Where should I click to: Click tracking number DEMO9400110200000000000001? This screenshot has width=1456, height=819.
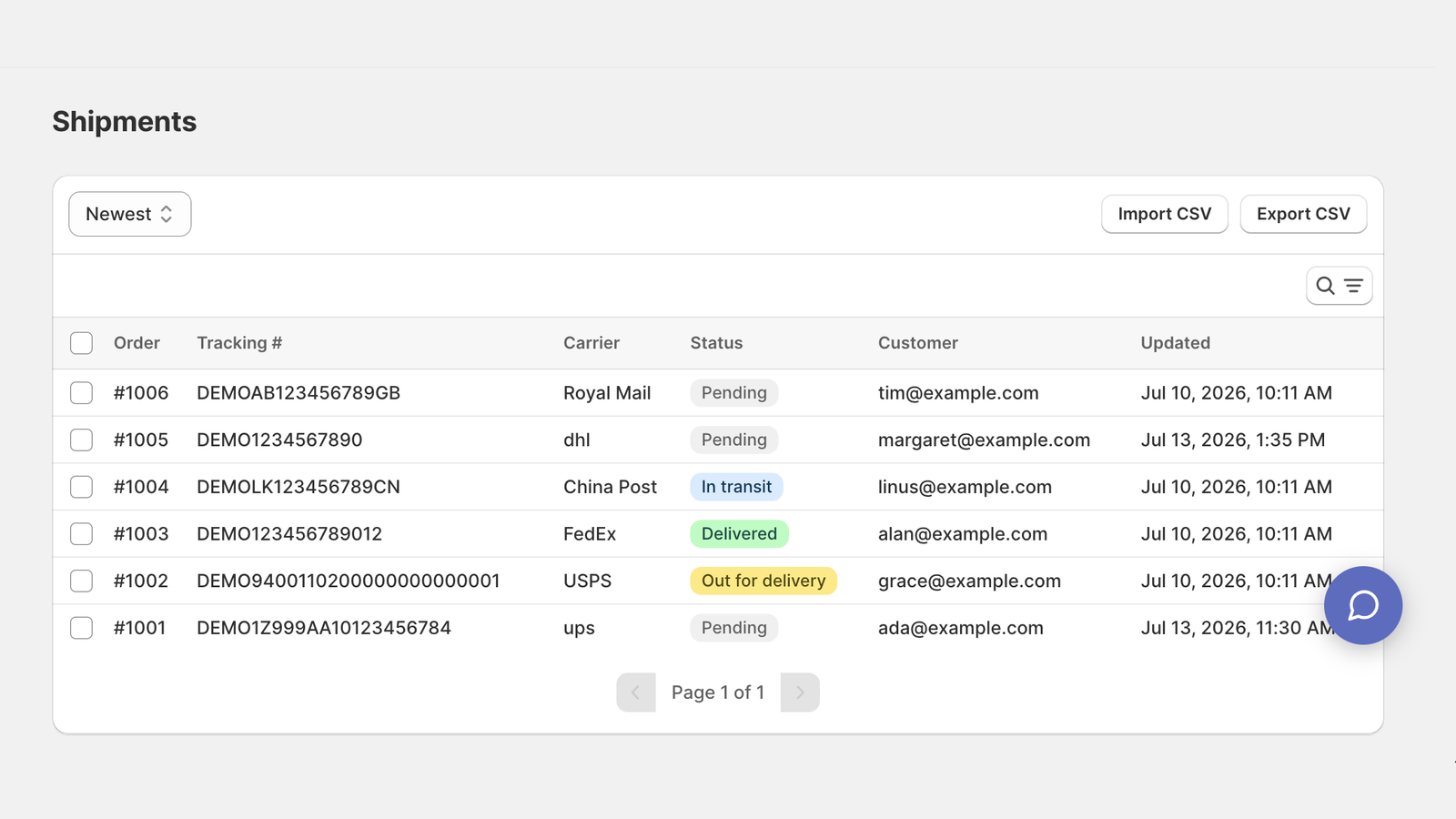click(349, 581)
